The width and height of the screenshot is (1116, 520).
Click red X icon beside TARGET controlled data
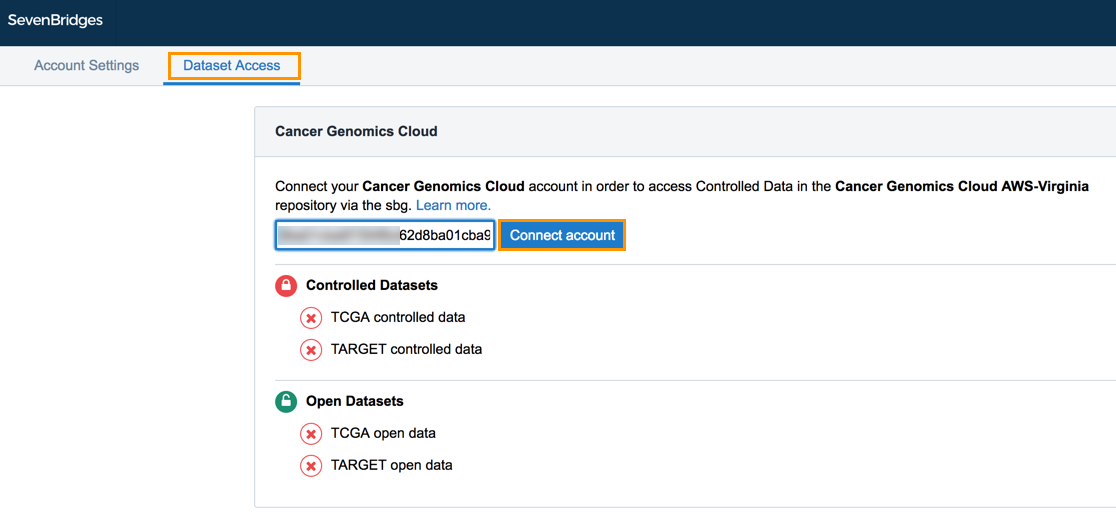point(311,350)
